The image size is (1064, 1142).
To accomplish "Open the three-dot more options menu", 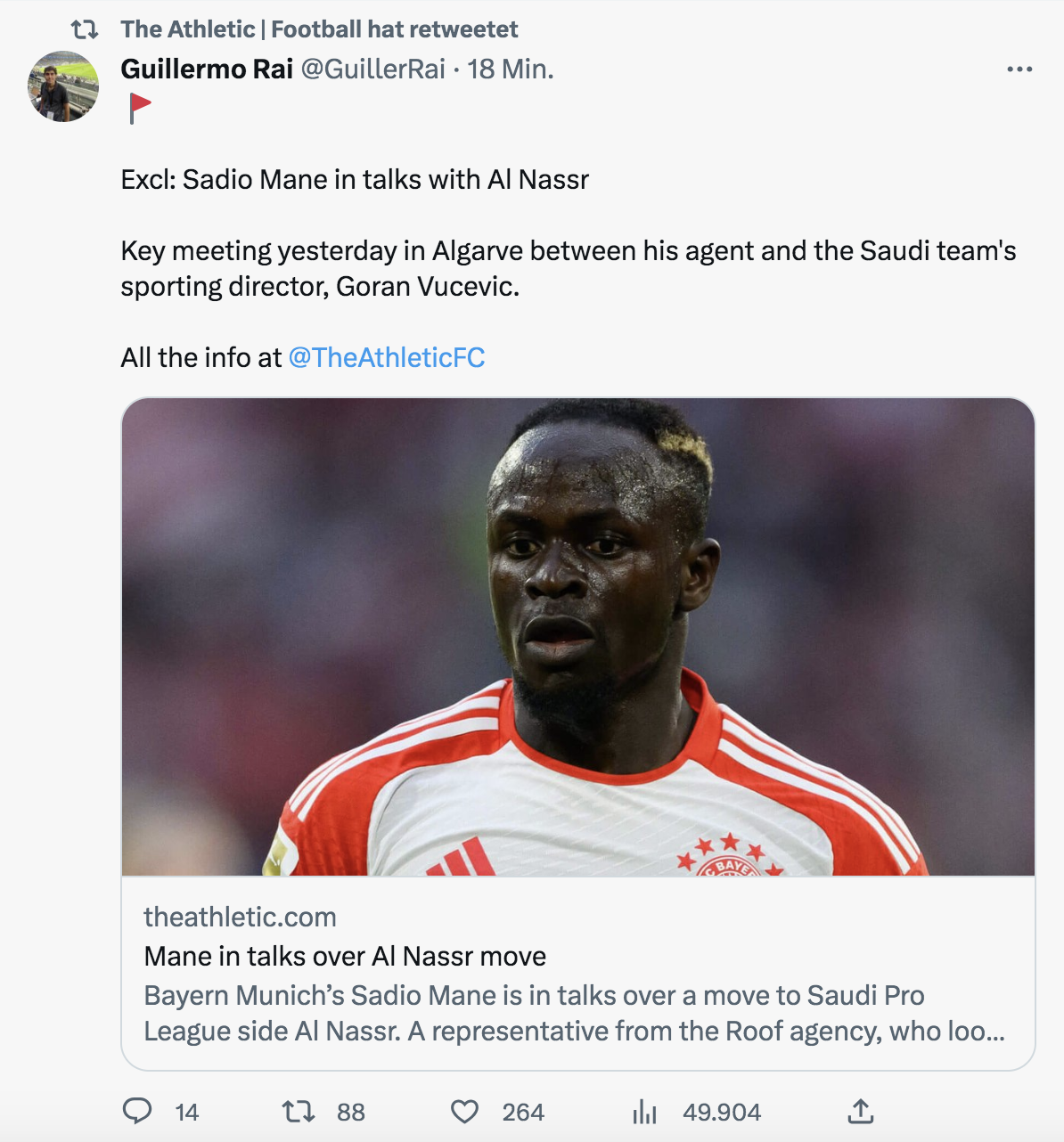I will click(x=1019, y=69).
